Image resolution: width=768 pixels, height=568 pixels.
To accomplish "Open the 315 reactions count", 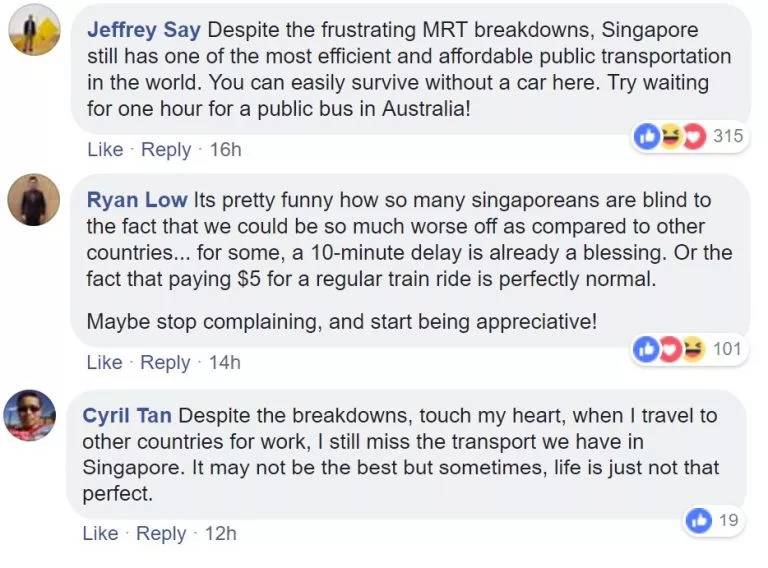I will click(x=727, y=136).
